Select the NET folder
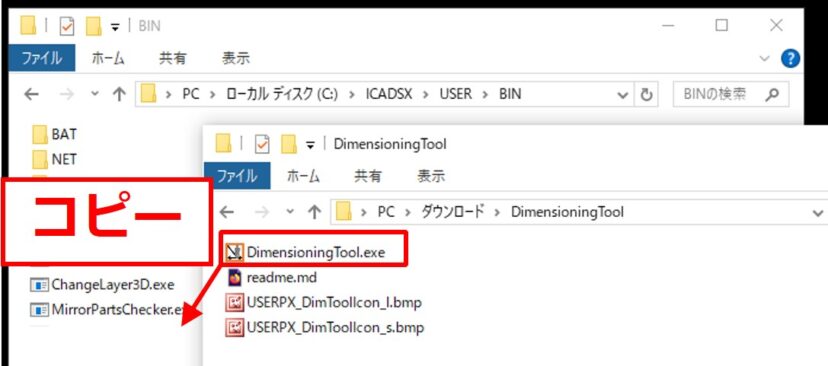Viewport: 828px width, 366px height. [54, 158]
